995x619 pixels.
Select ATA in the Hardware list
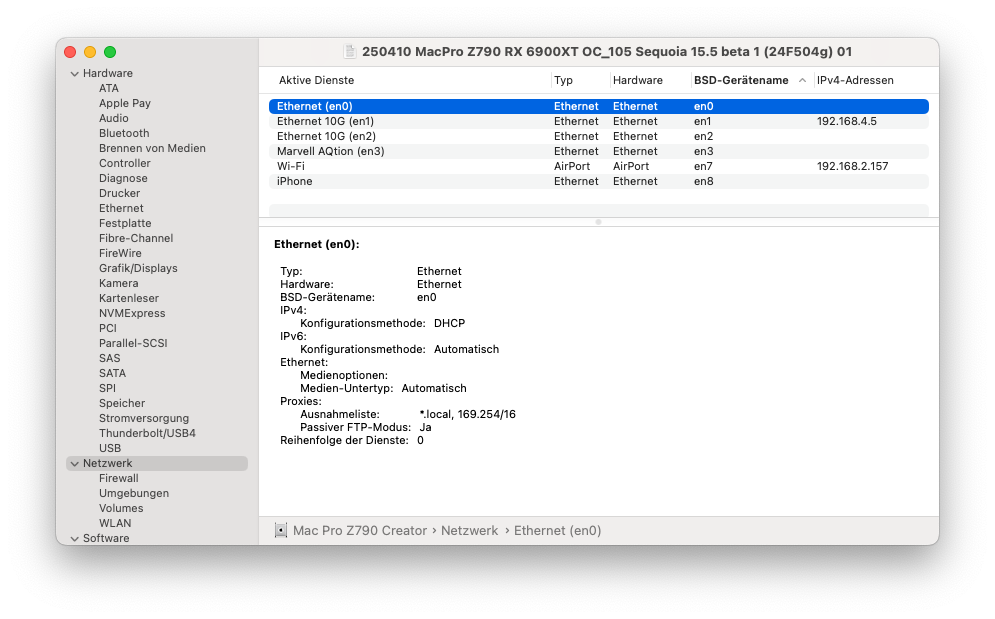point(109,88)
